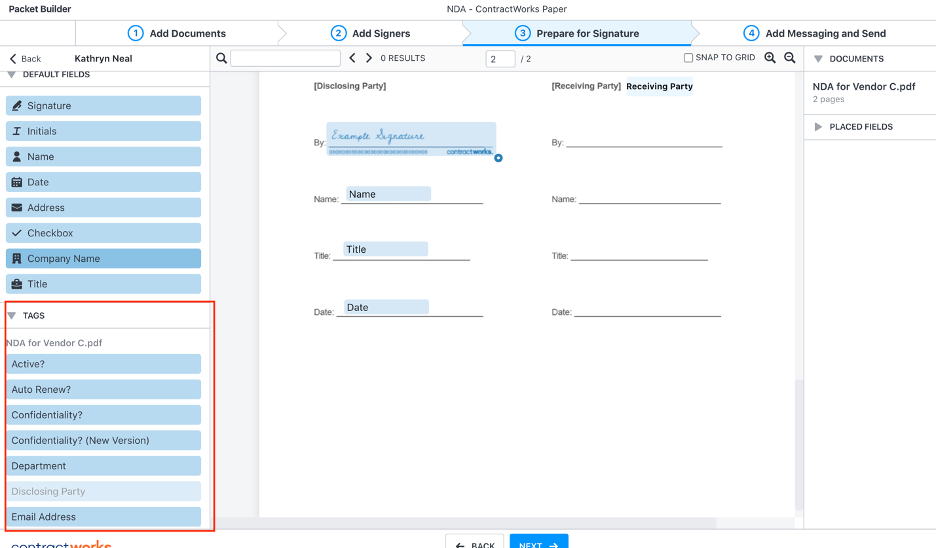Select the Auto Renew? tag
This screenshot has width=936, height=548.
pyautogui.click(x=103, y=389)
